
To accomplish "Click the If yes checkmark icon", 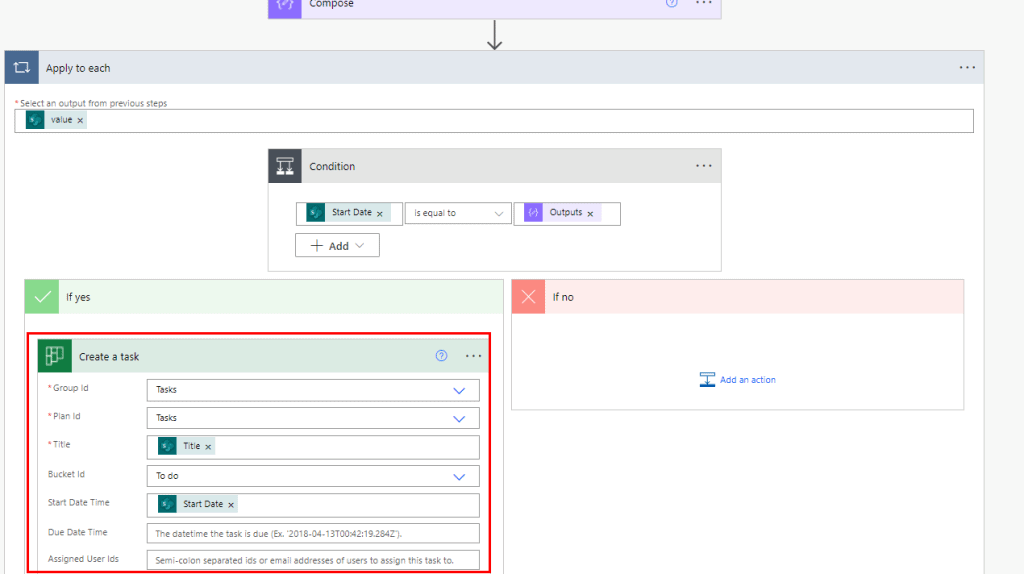I will [42, 297].
